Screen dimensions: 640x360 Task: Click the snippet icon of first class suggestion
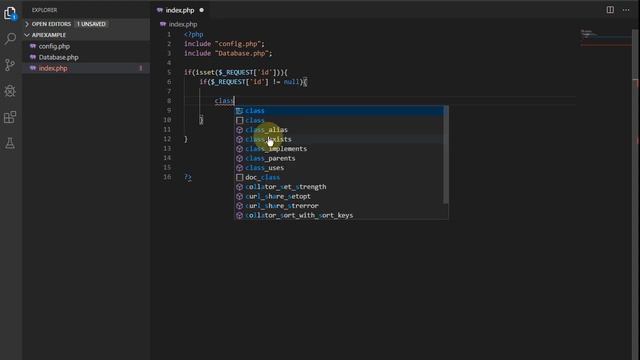[x=240, y=111]
